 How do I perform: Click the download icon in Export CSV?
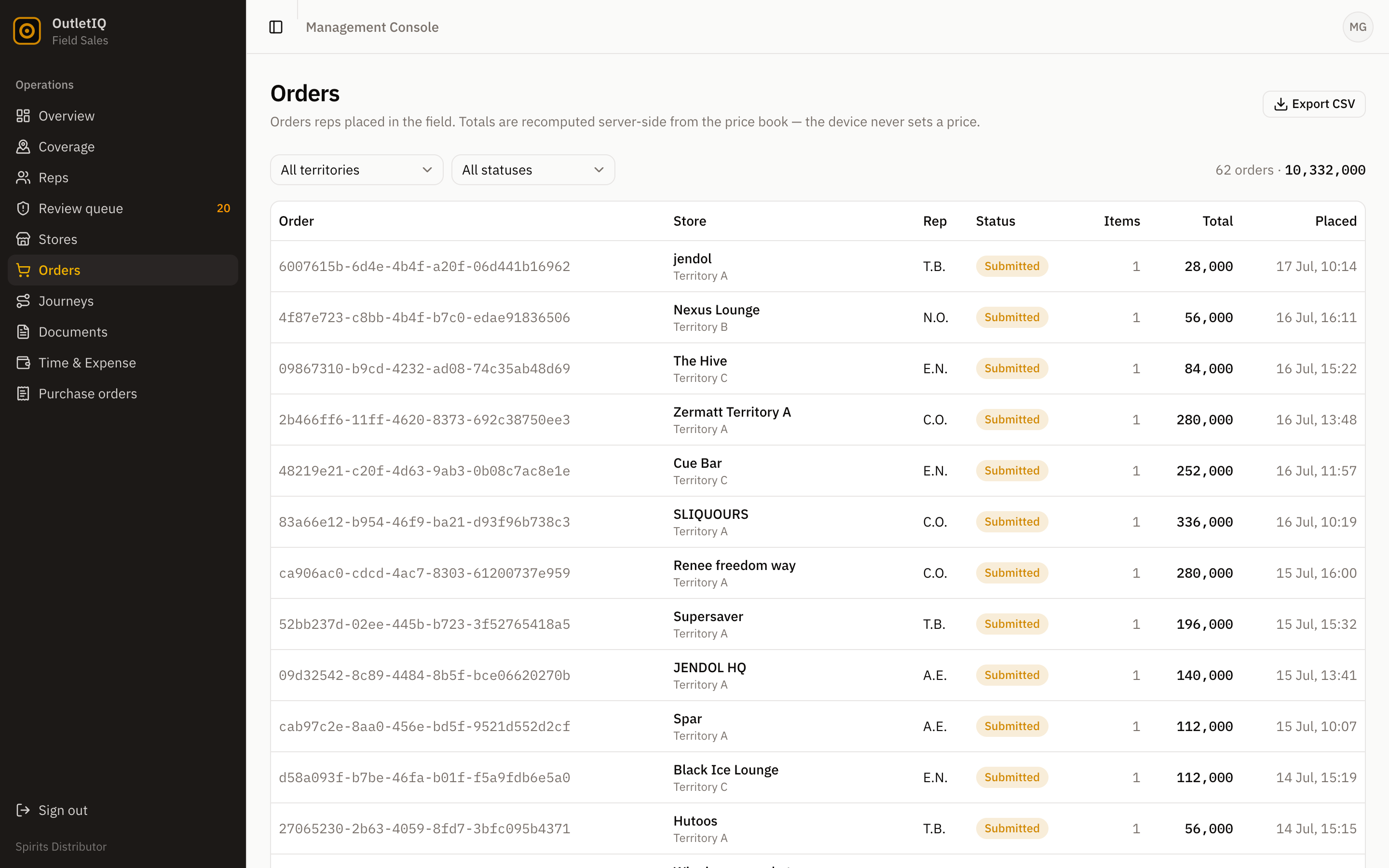tap(1280, 104)
